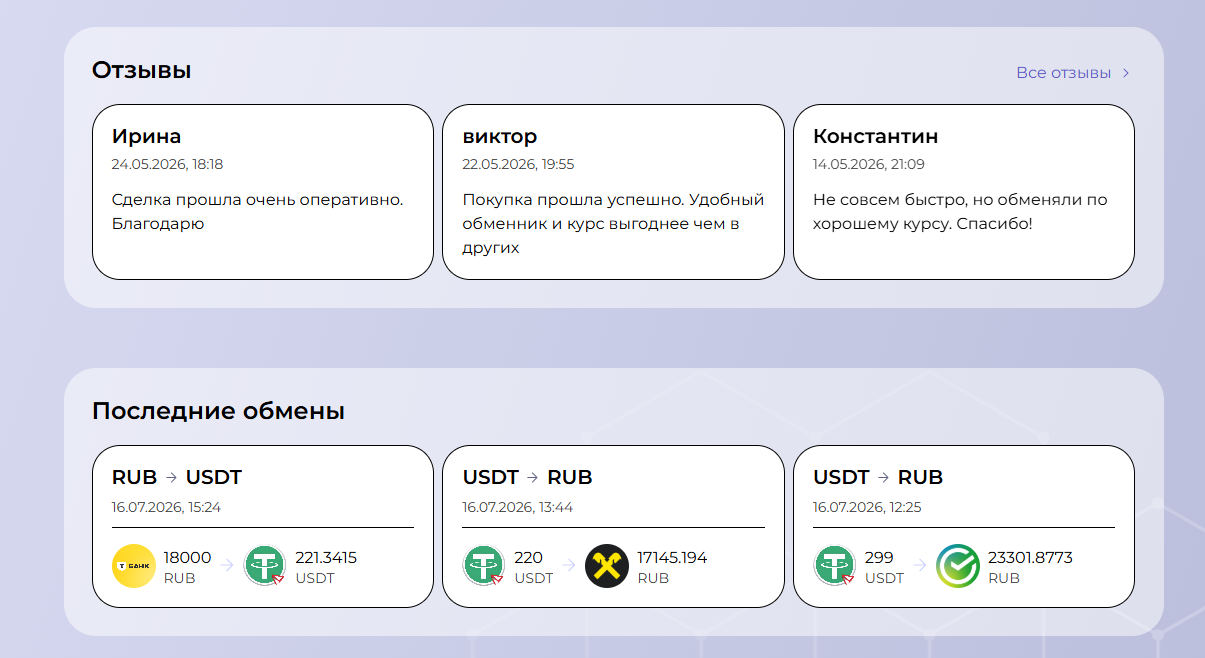
Task: Select the USDT → RUB exchange title at 12:25
Action: pos(878,477)
